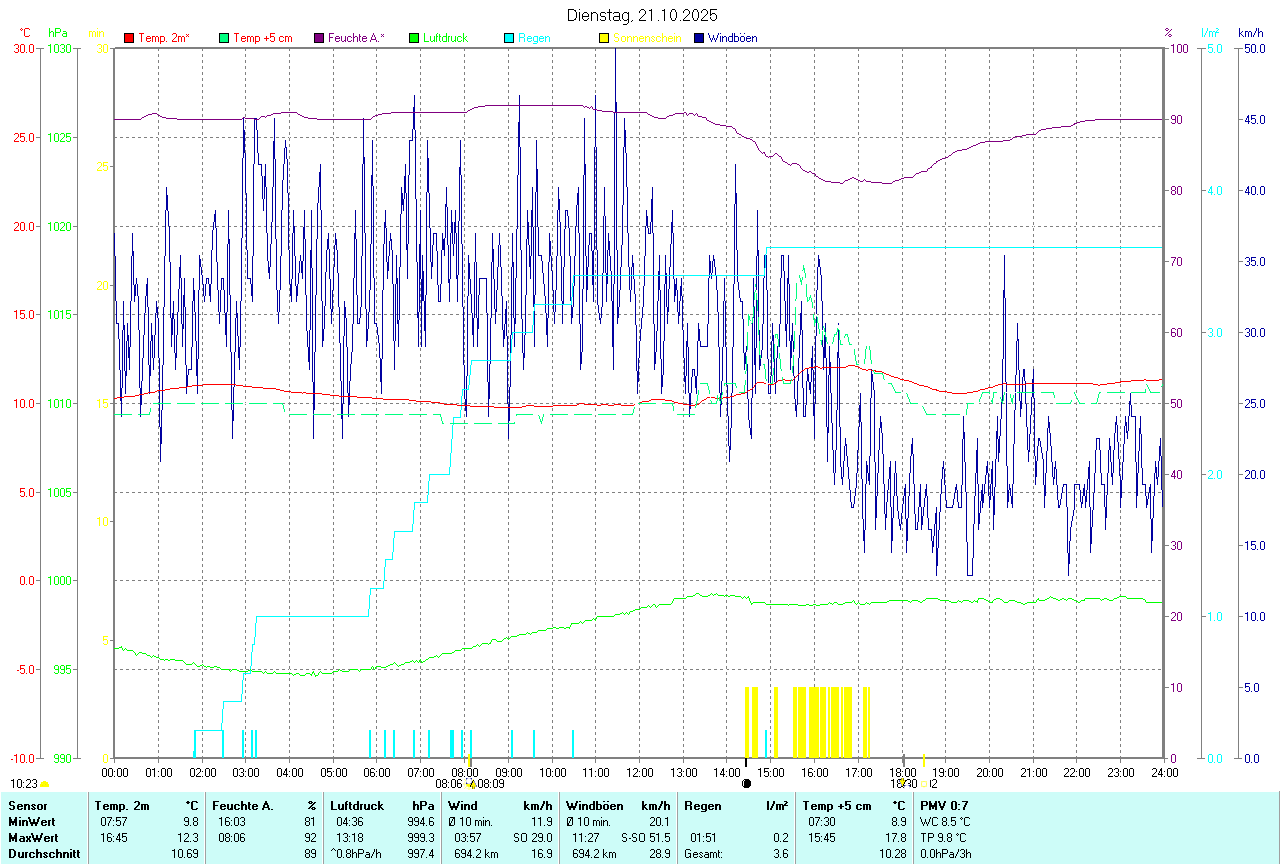
Task: Click the km/h axis unit label at top right
Action: [x=1250, y=33]
